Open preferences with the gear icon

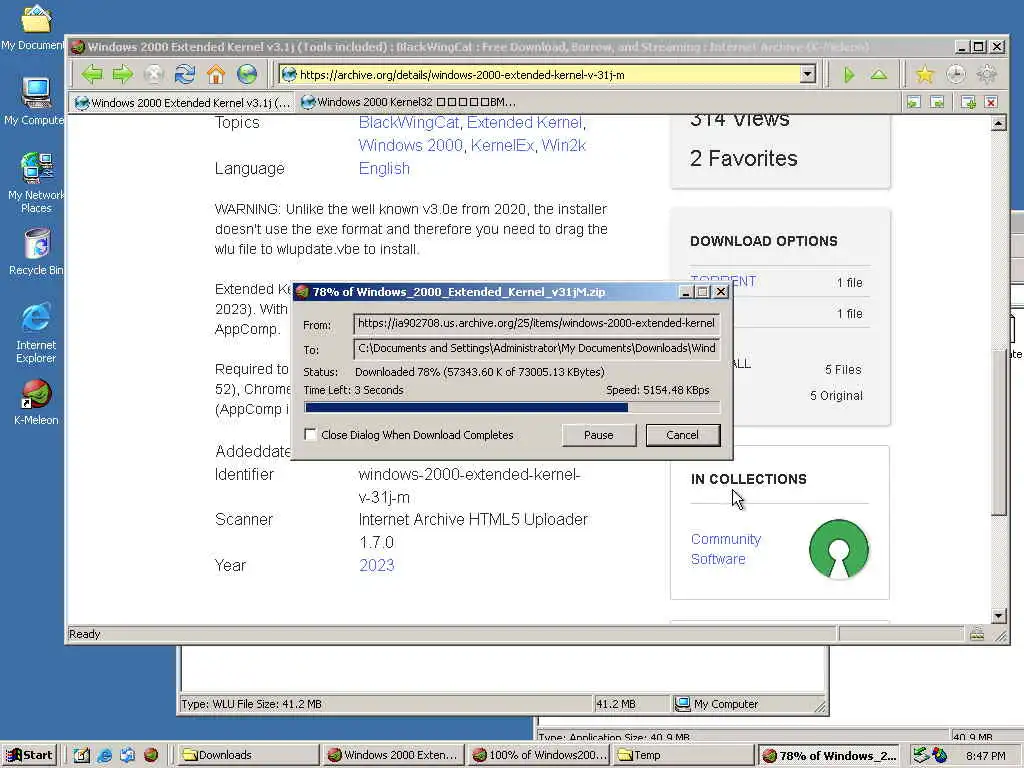tap(986, 74)
